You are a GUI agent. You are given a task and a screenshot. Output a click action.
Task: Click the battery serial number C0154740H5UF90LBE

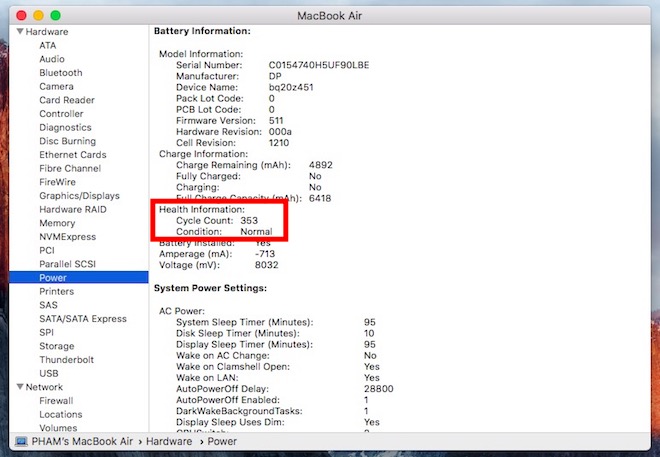(x=319, y=65)
